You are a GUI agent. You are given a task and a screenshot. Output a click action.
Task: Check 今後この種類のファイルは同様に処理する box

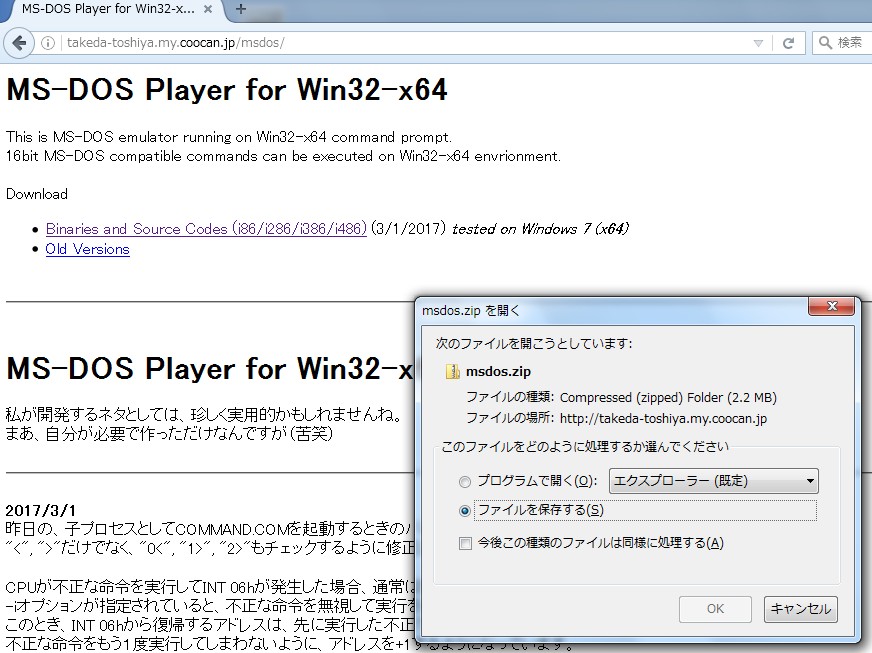(x=465, y=543)
